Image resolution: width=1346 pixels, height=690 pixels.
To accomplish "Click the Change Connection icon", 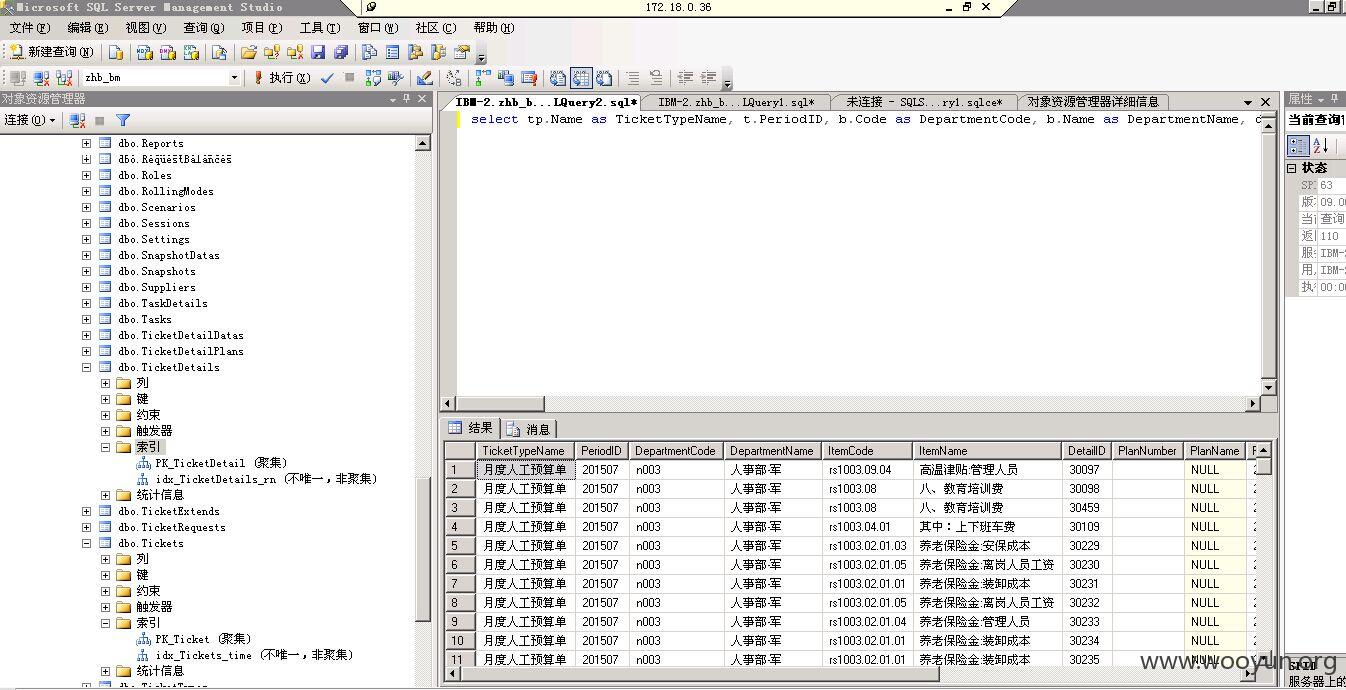I will (64, 77).
